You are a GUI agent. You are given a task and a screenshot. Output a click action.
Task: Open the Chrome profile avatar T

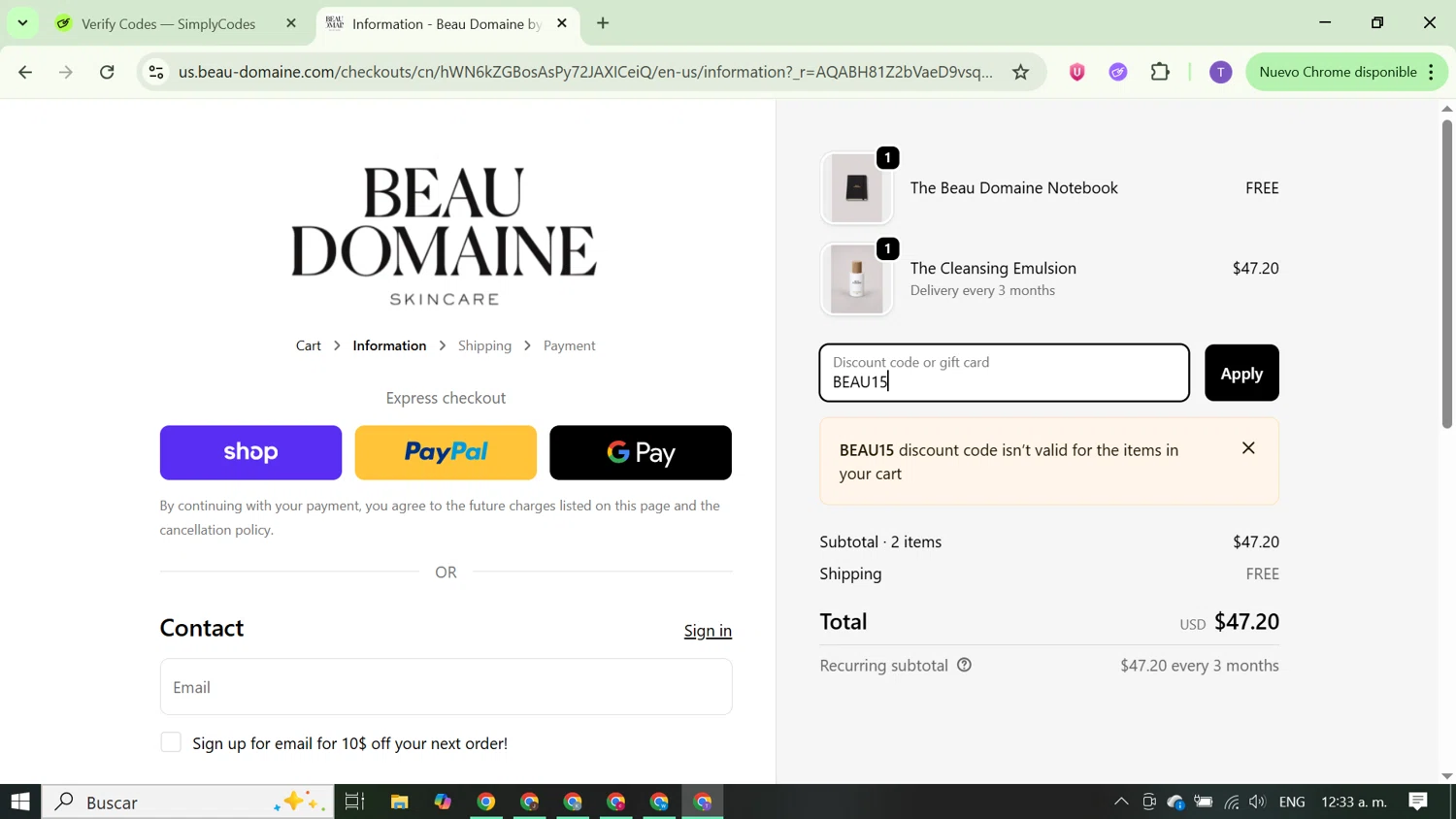[1220, 72]
